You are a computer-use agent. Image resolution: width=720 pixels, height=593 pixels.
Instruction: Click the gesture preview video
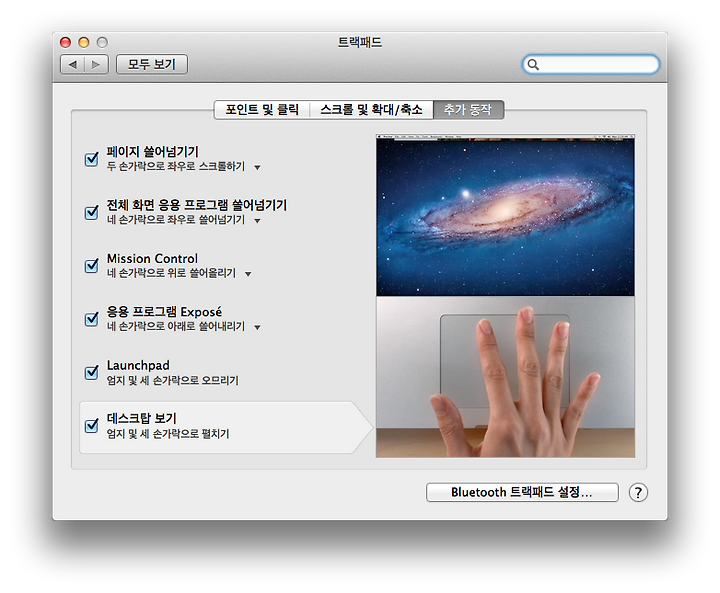[505, 296]
